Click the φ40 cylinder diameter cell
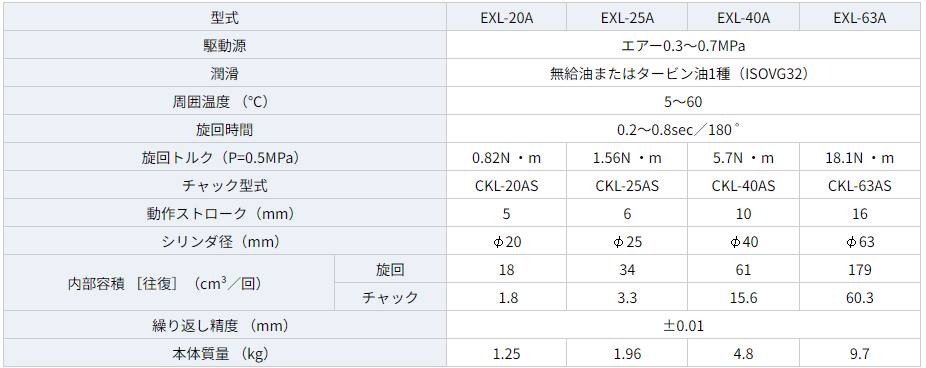Image resolution: width=926 pixels, height=368 pixels. tap(744, 242)
